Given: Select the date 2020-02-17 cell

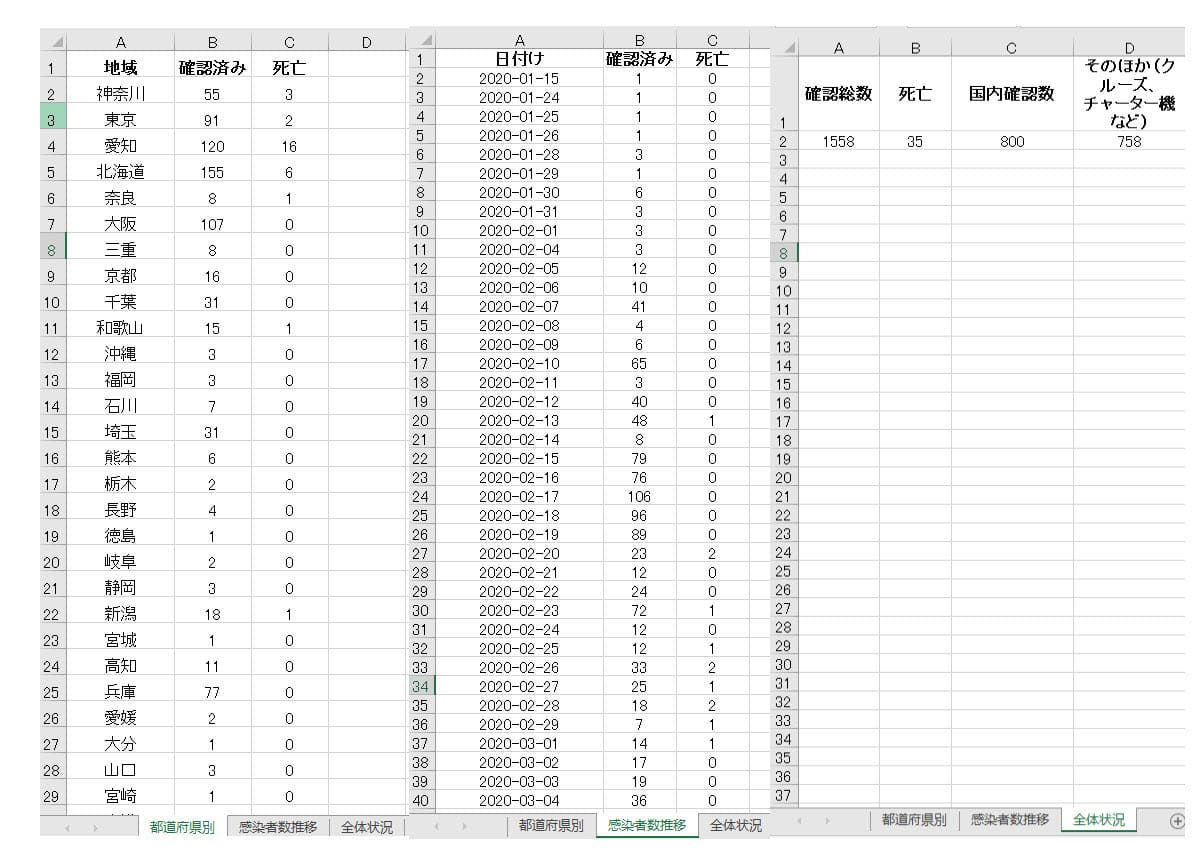Looking at the screenshot, I should pyautogui.click(x=519, y=496).
